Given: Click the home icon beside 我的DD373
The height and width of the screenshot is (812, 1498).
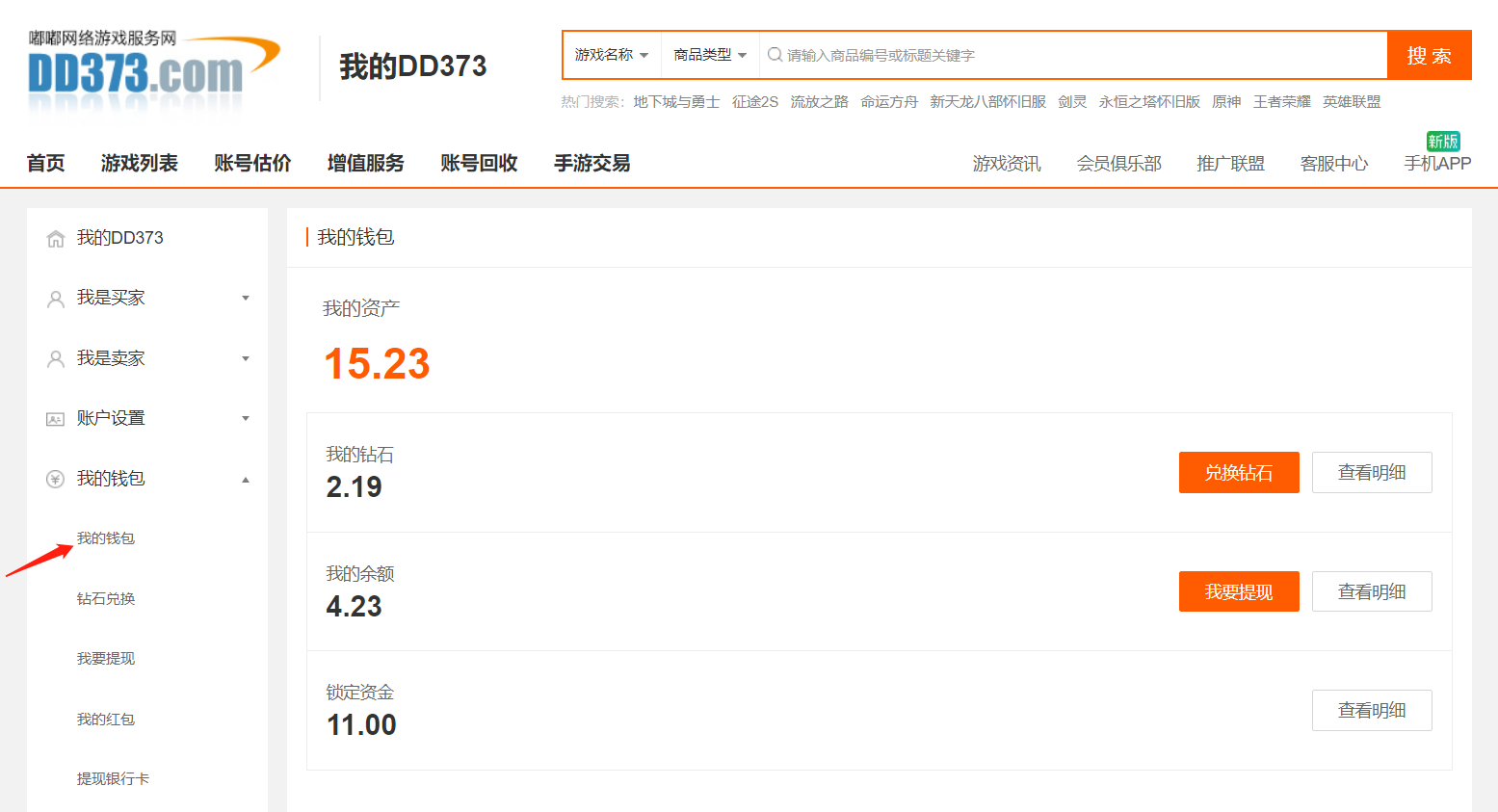Looking at the screenshot, I should [56, 239].
